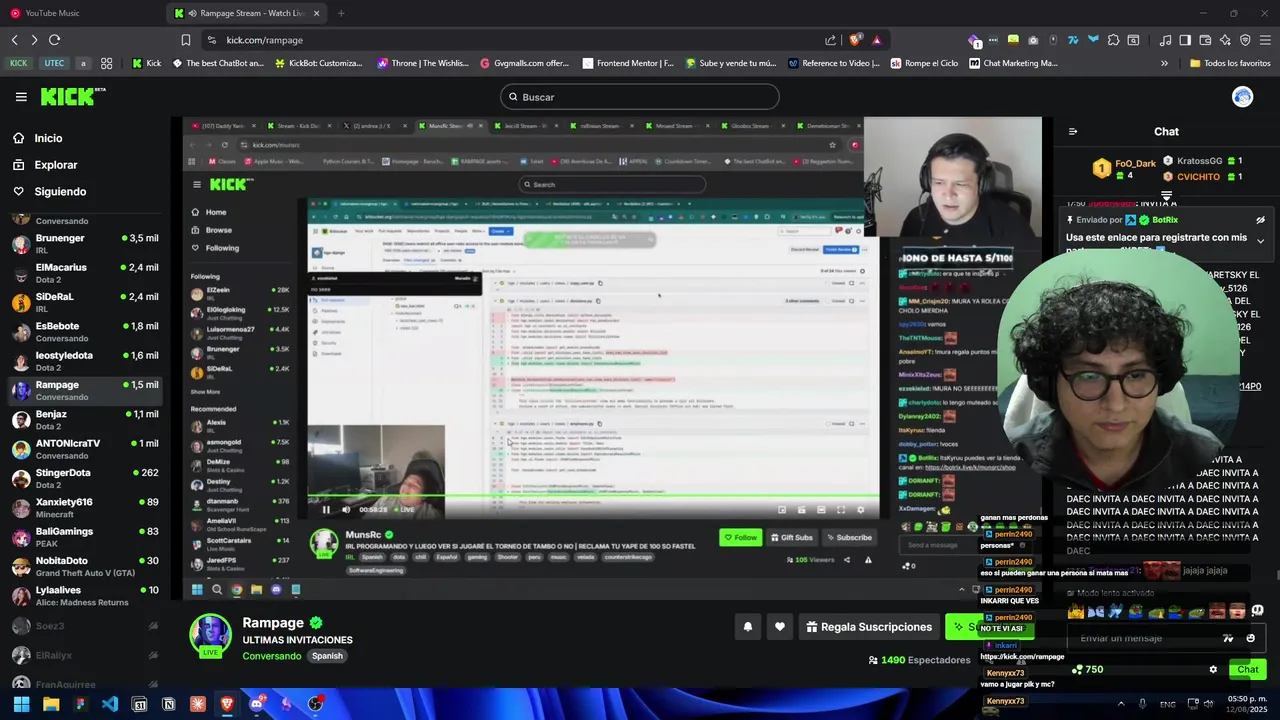The width and height of the screenshot is (1280, 720).
Task: Show hidden system tray icons
Action: [1120, 704]
